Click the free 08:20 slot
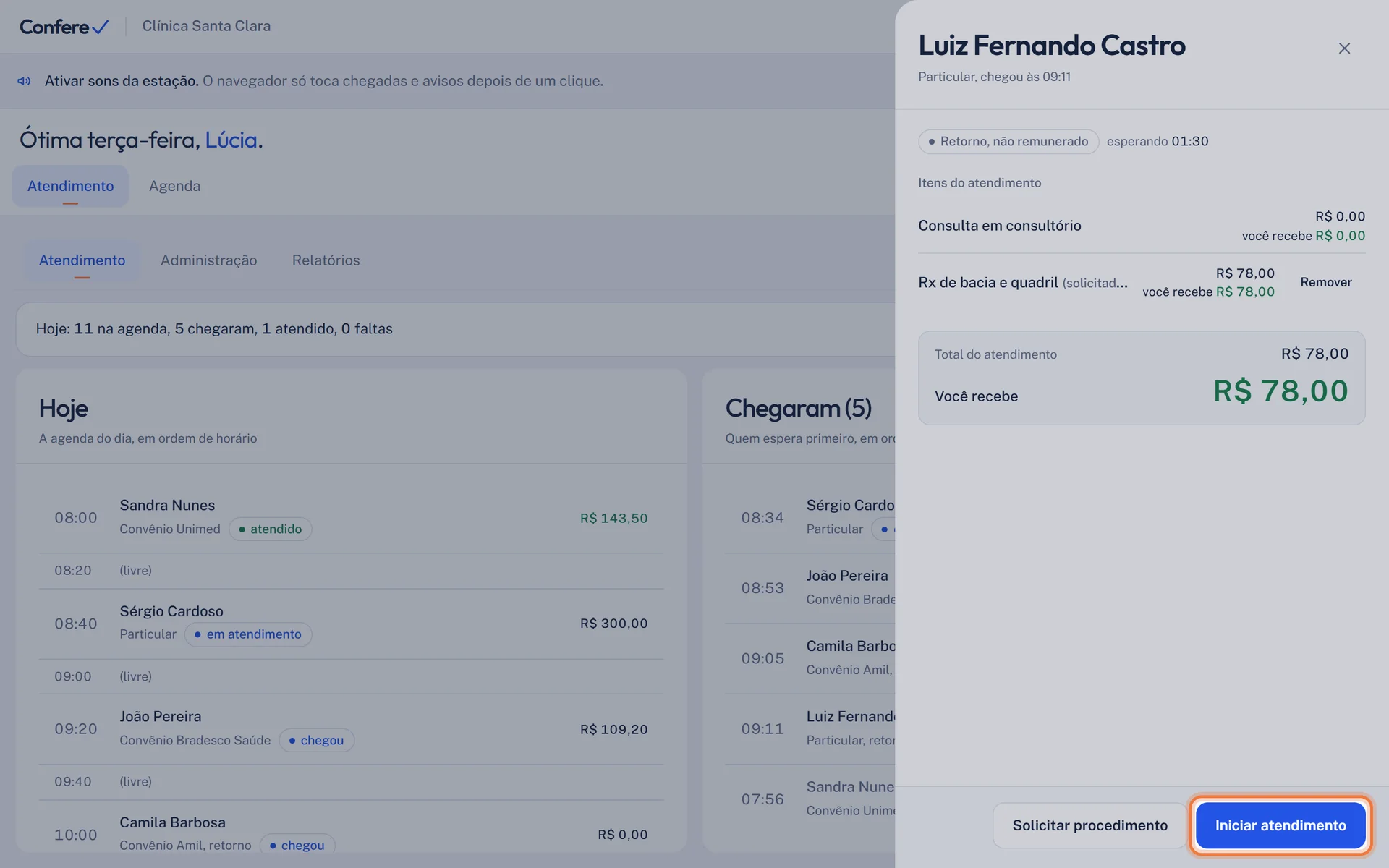The height and width of the screenshot is (868, 1389). (351, 571)
